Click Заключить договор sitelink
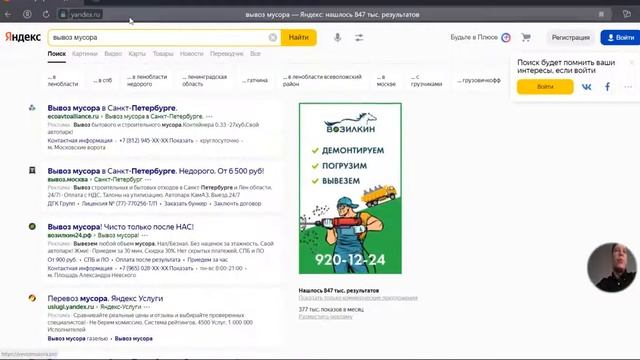Image resolution: width=640 pixels, height=360 pixels. [x=237, y=204]
